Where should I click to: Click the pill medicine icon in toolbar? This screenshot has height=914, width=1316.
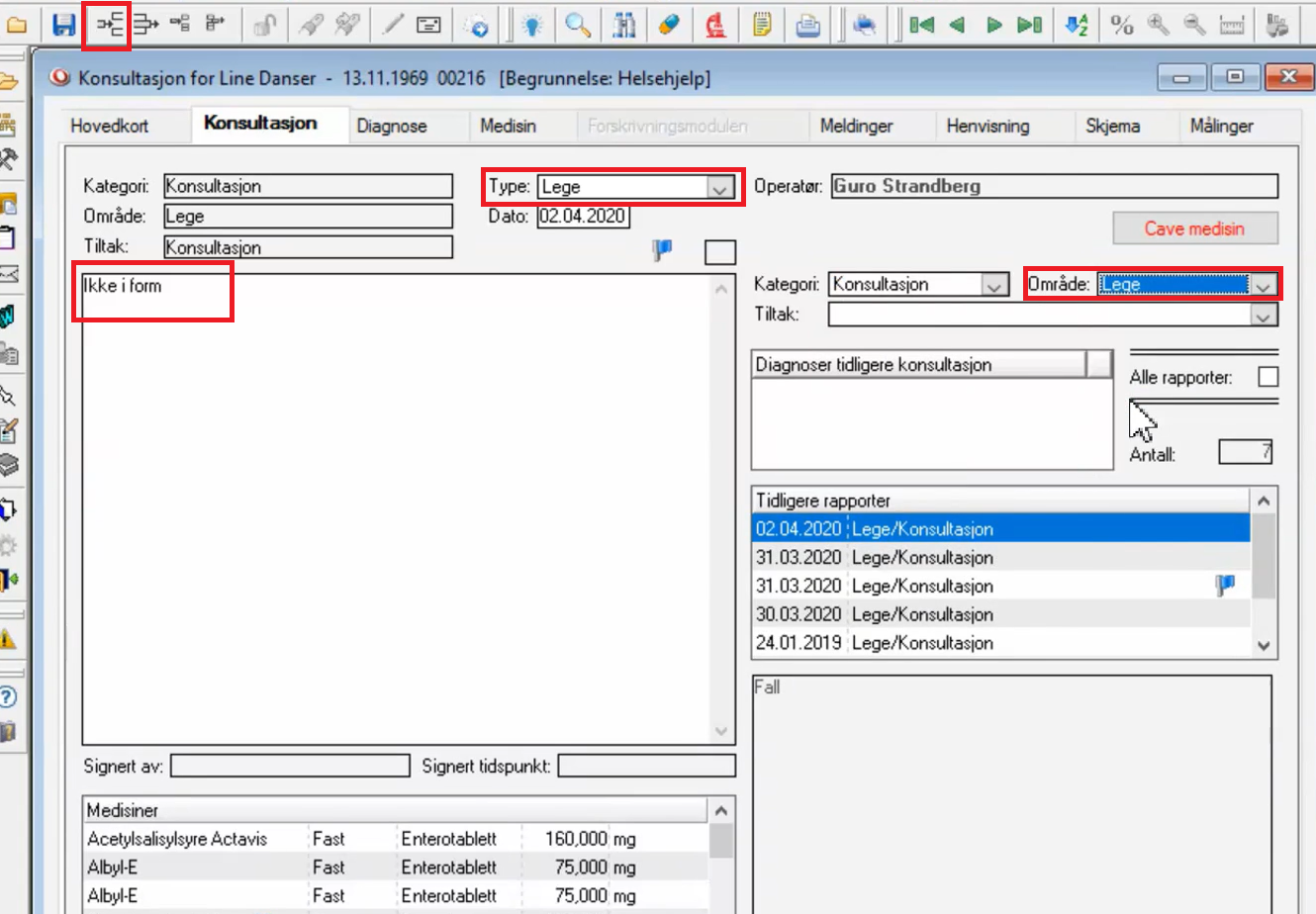coord(669,25)
